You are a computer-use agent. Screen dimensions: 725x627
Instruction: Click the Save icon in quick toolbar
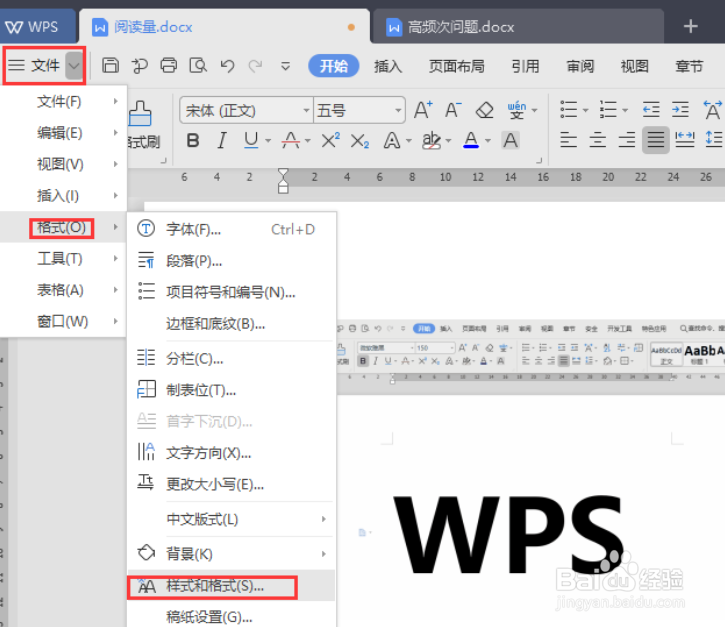pos(110,66)
